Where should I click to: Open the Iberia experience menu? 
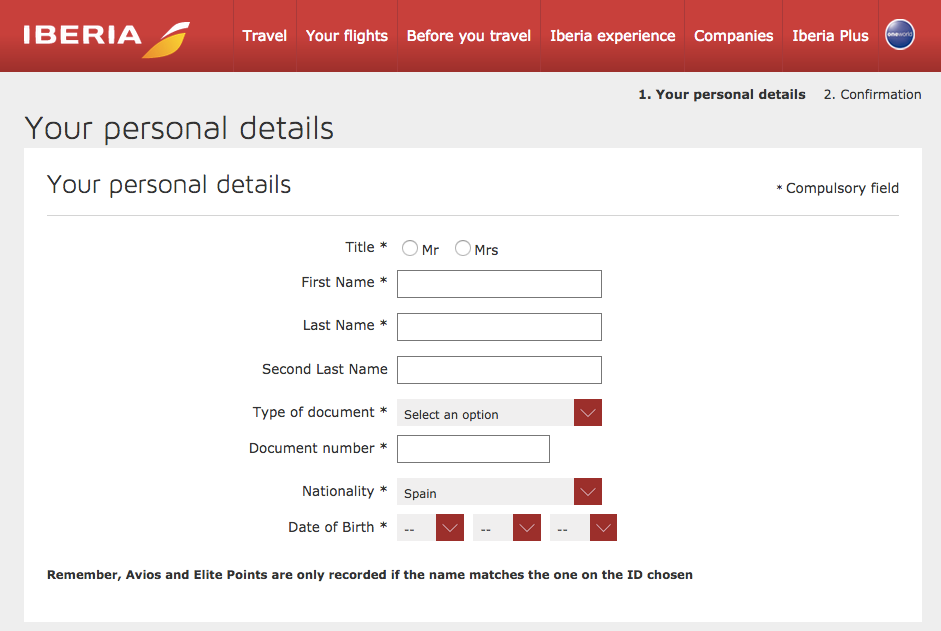click(x=613, y=36)
